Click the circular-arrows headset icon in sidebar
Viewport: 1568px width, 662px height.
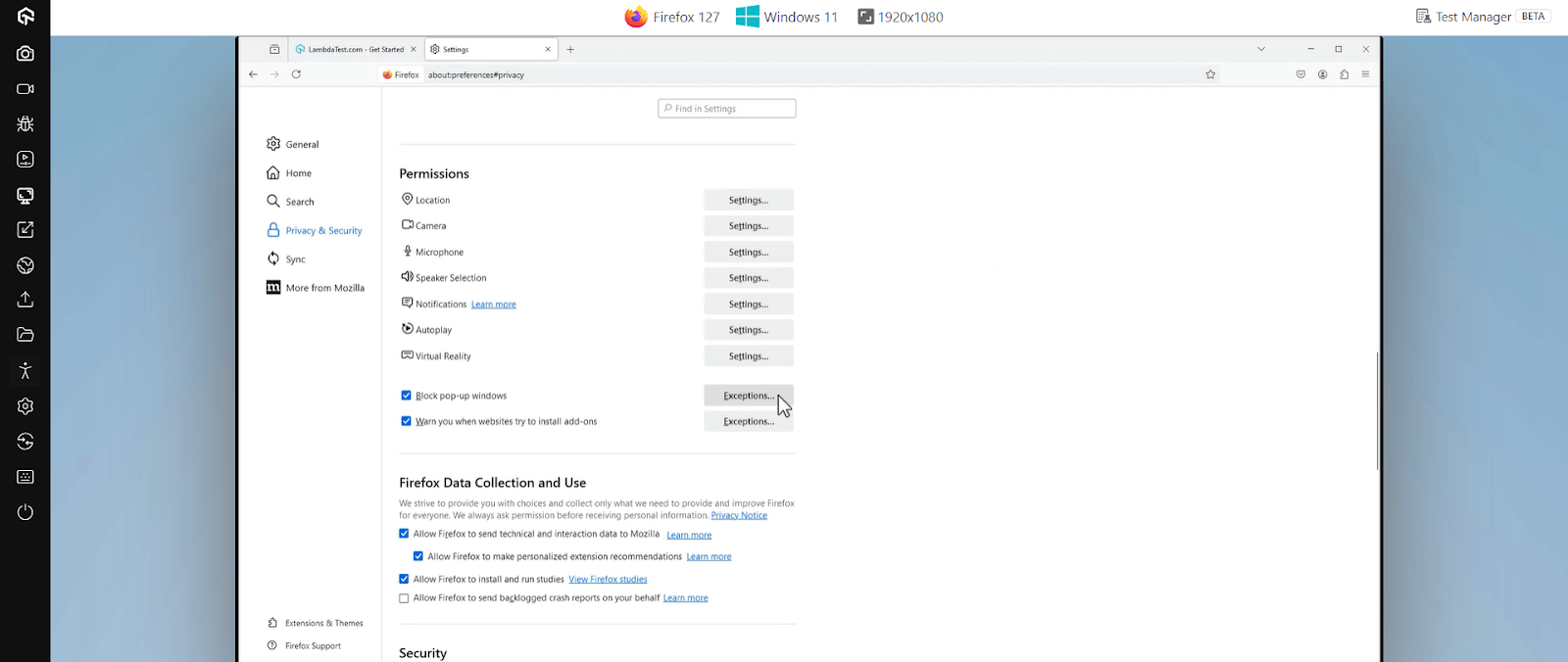pos(25,442)
